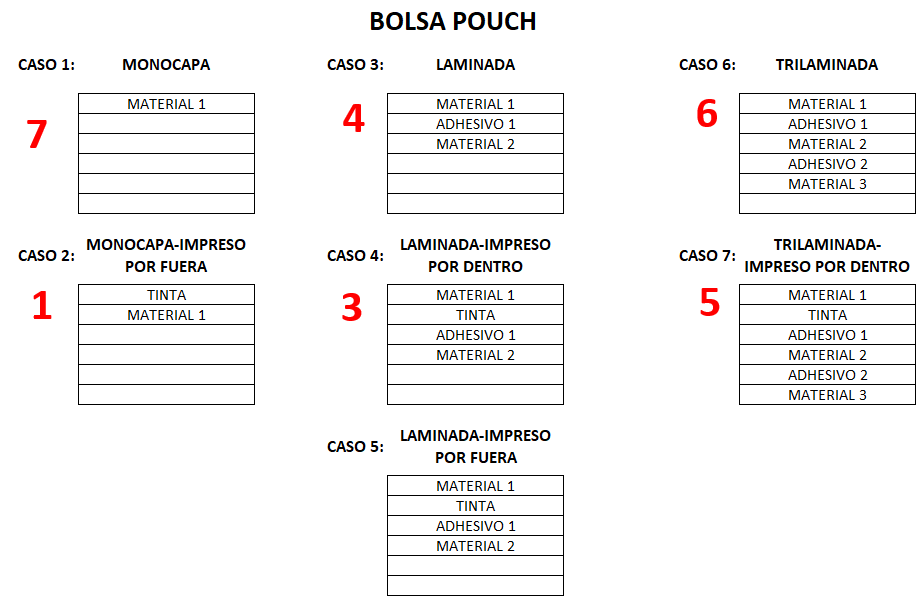Select MATERIAL 2 cell in Caso 4 table
921x602 pixels.
click(x=475, y=355)
